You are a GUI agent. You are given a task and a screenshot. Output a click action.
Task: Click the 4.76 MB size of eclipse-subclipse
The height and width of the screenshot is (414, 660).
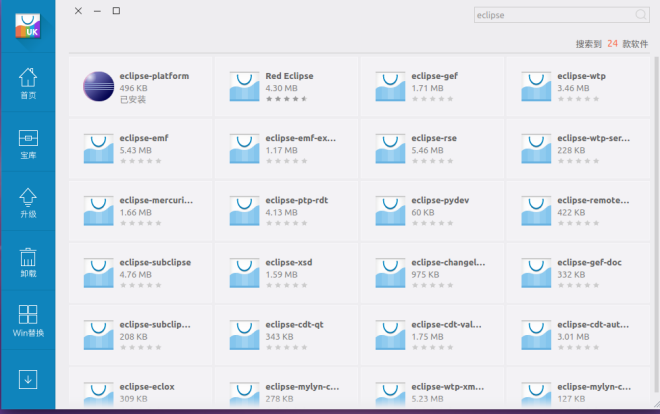pyautogui.click(x=136, y=275)
